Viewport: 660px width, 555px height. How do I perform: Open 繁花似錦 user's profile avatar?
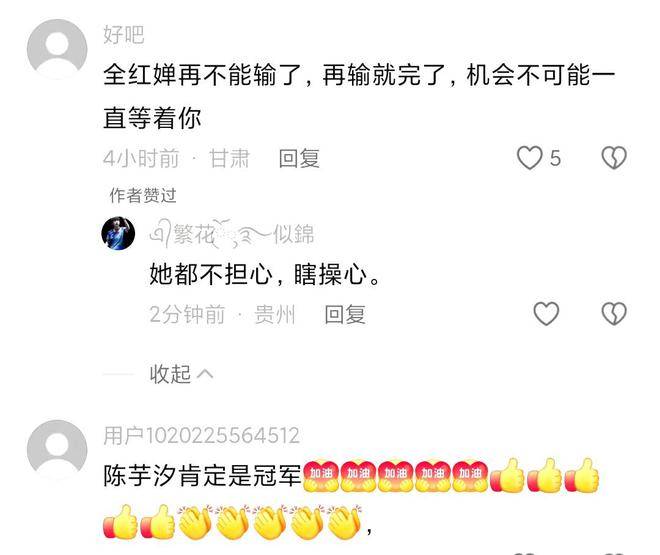coord(118,233)
